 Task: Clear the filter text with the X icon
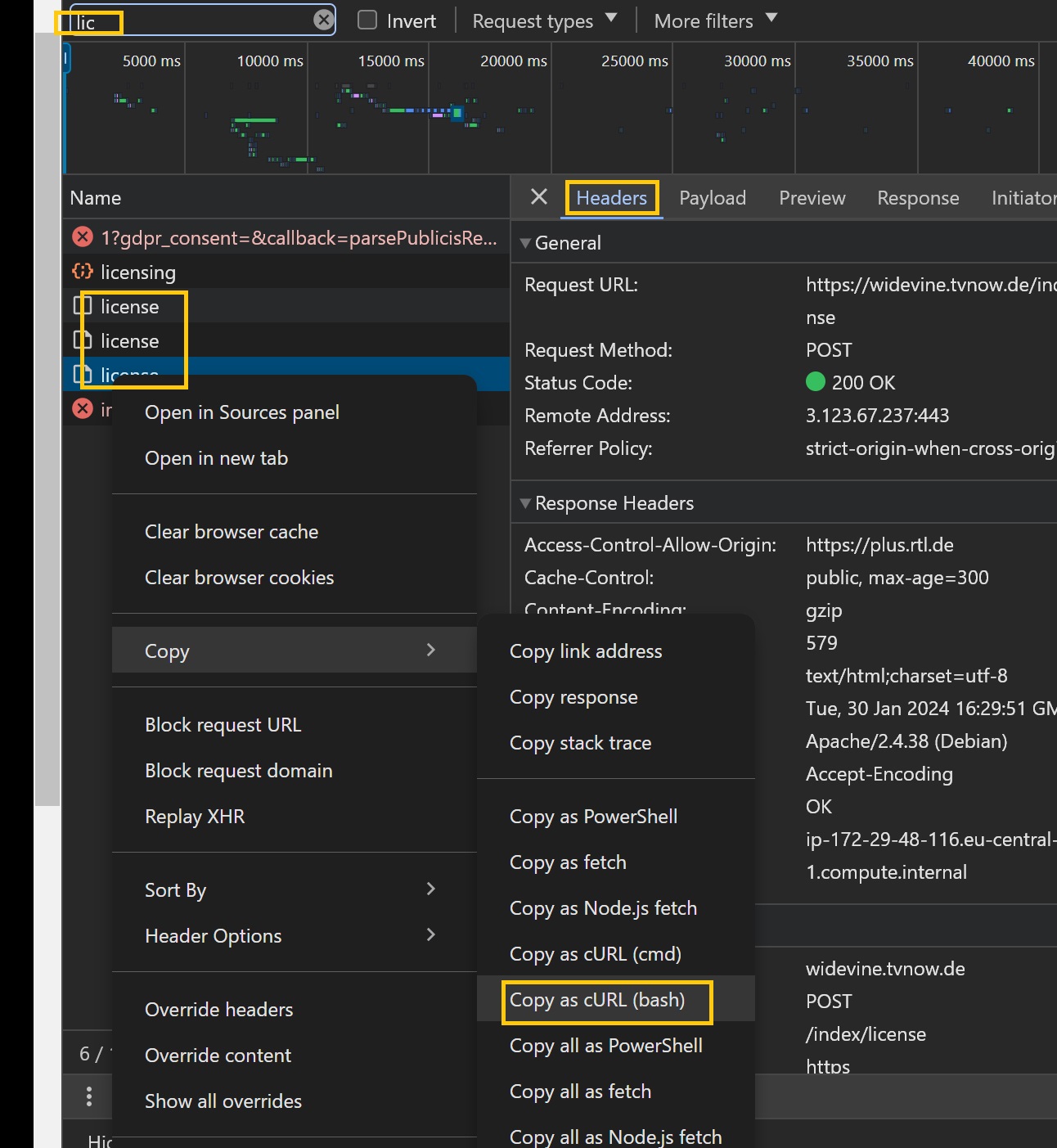tap(324, 20)
